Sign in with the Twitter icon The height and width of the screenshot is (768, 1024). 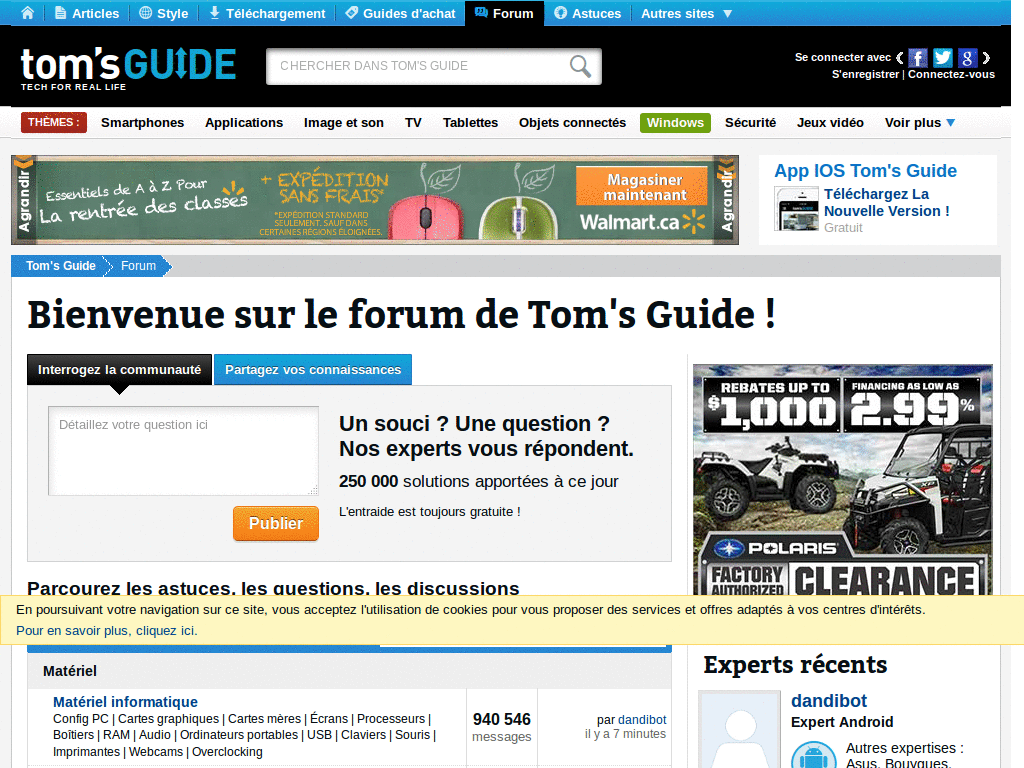pyautogui.click(x=942, y=58)
